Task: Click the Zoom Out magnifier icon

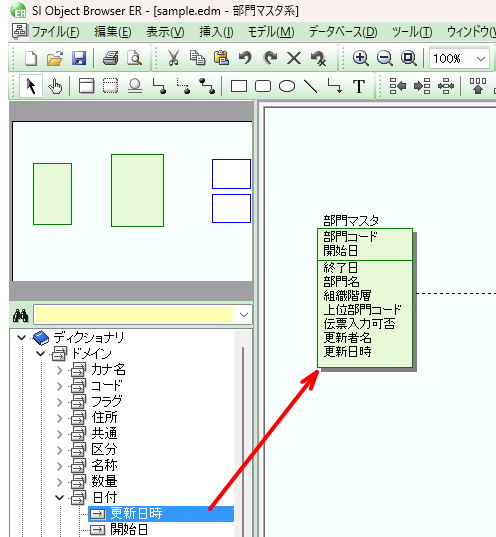Action: pyautogui.click(x=385, y=58)
